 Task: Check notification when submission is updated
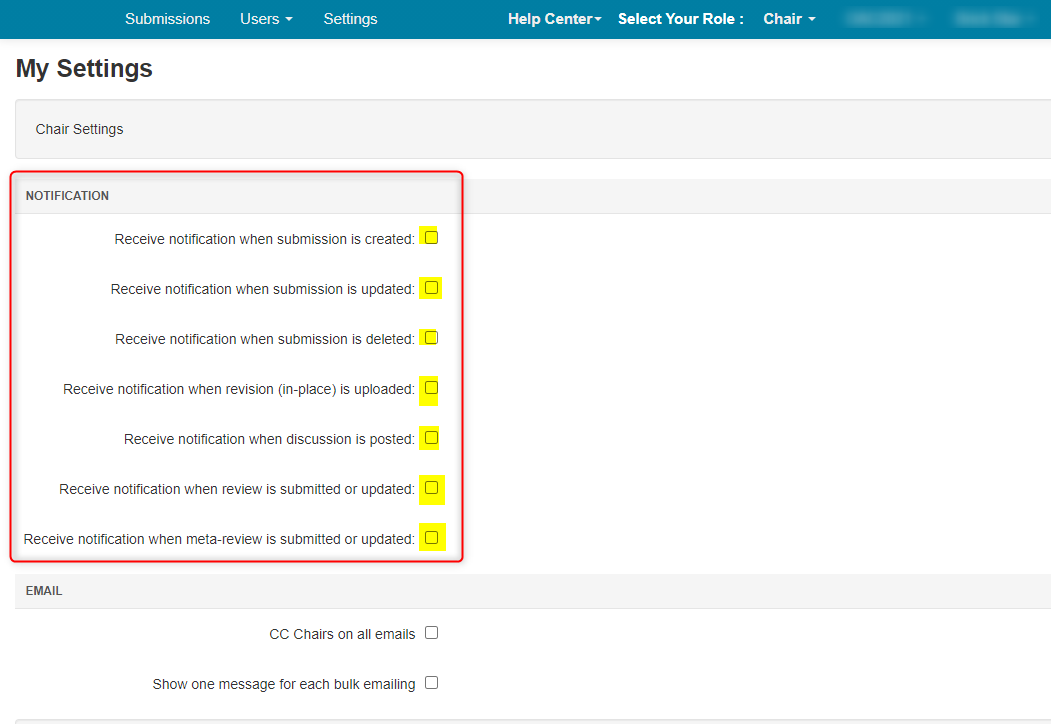click(431, 288)
